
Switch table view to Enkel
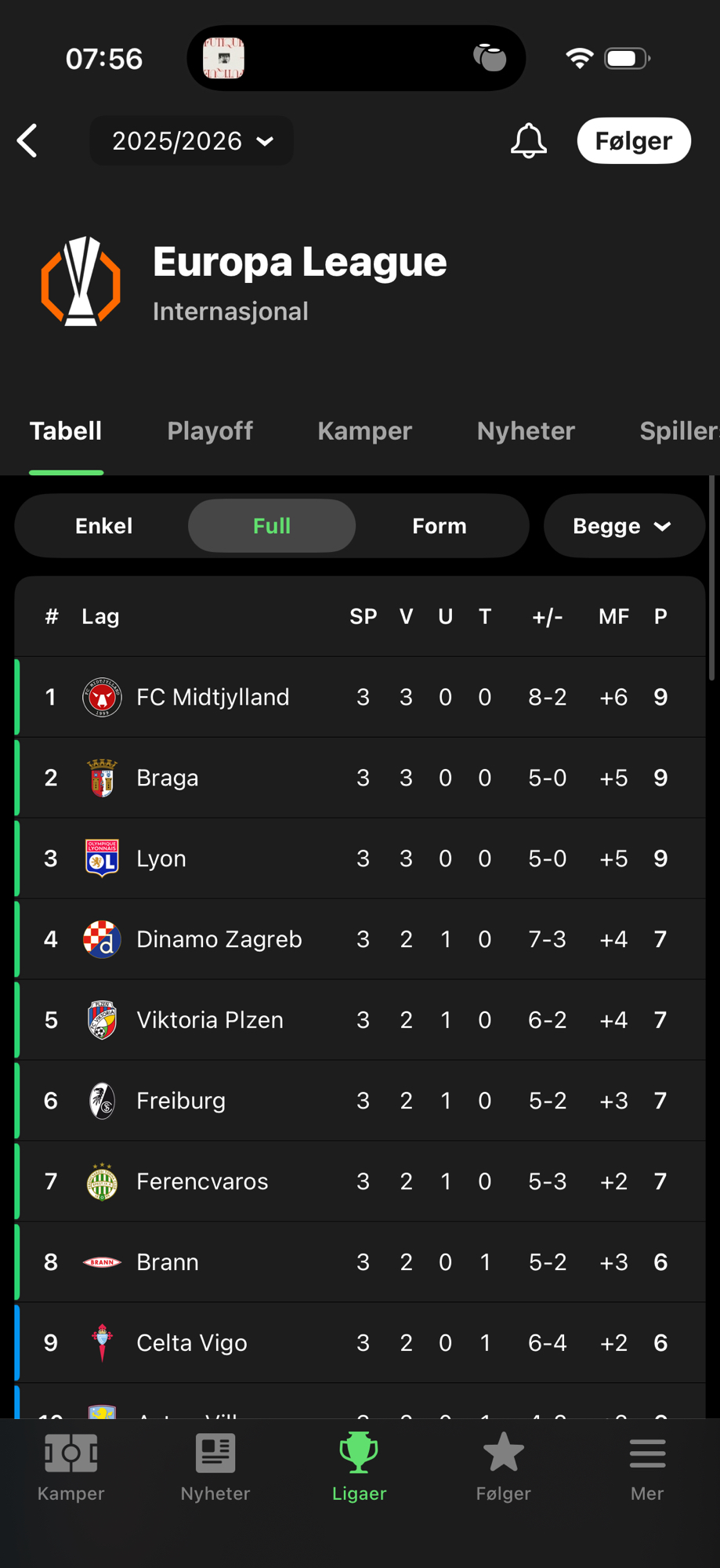pos(103,526)
